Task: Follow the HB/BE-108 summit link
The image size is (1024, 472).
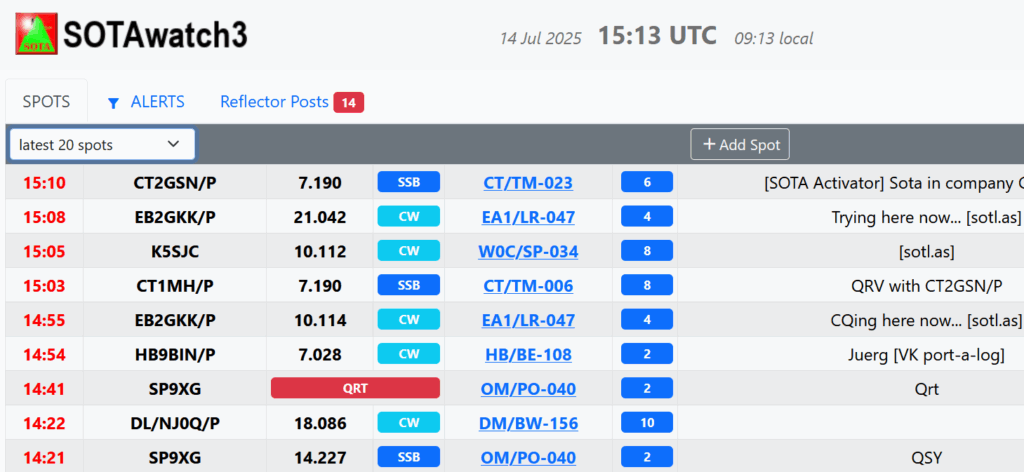Action: (x=528, y=355)
